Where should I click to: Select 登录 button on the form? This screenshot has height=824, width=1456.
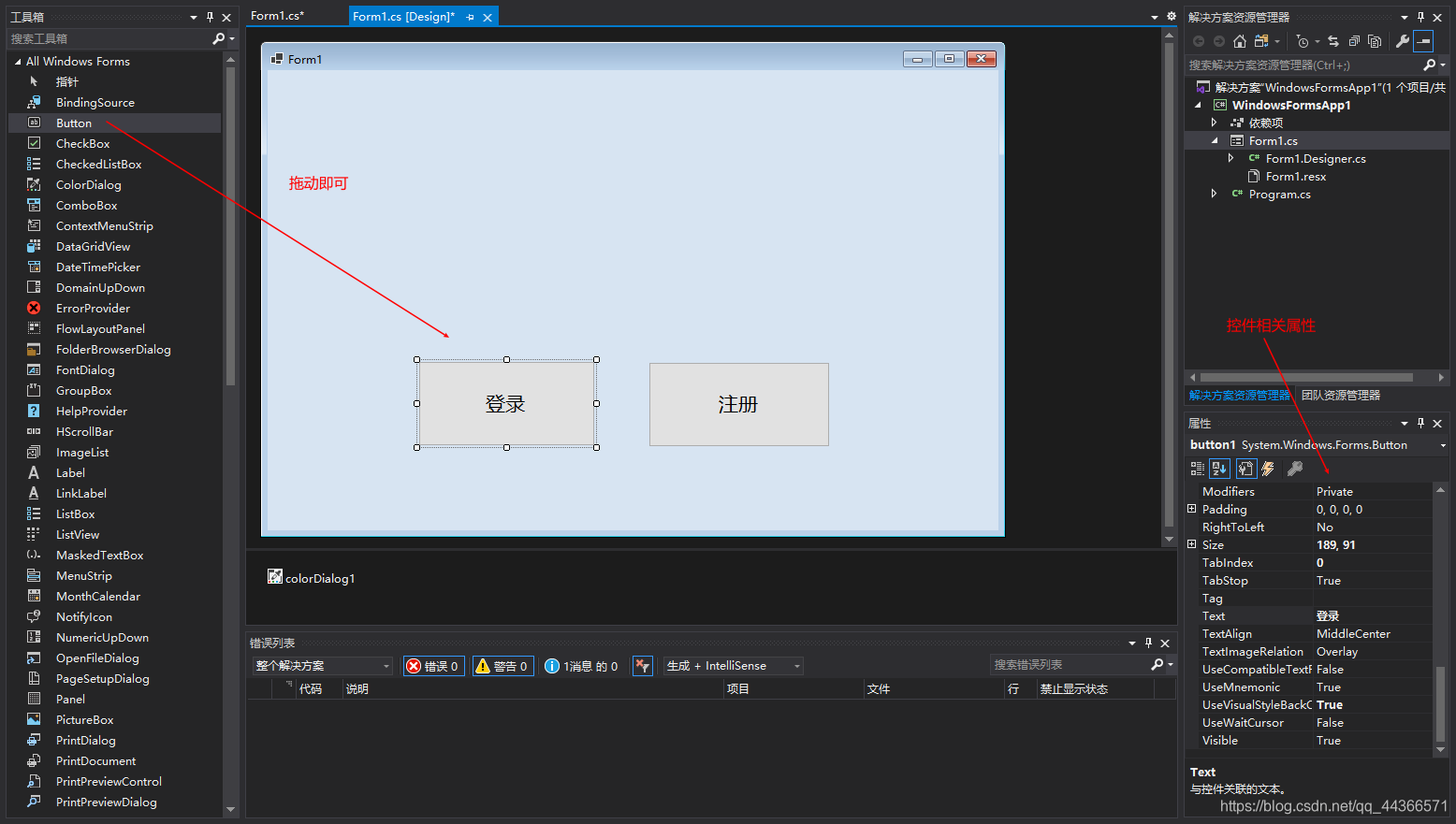[506, 403]
